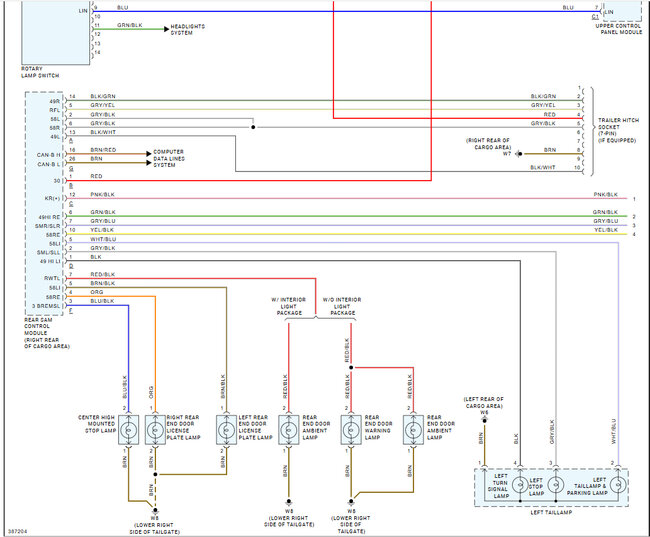Select the Upper Control Panel Module label
This screenshot has height=537, width=650.
point(618,29)
